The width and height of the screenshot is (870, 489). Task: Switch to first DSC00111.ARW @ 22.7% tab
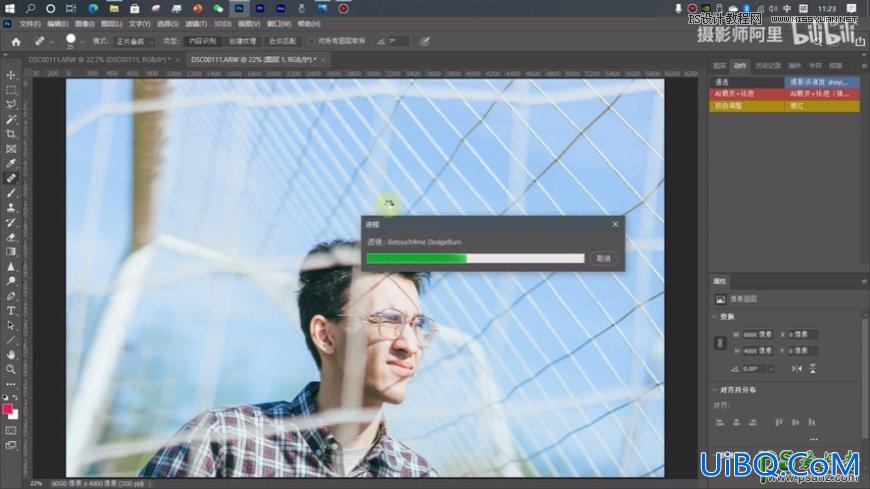(100, 59)
